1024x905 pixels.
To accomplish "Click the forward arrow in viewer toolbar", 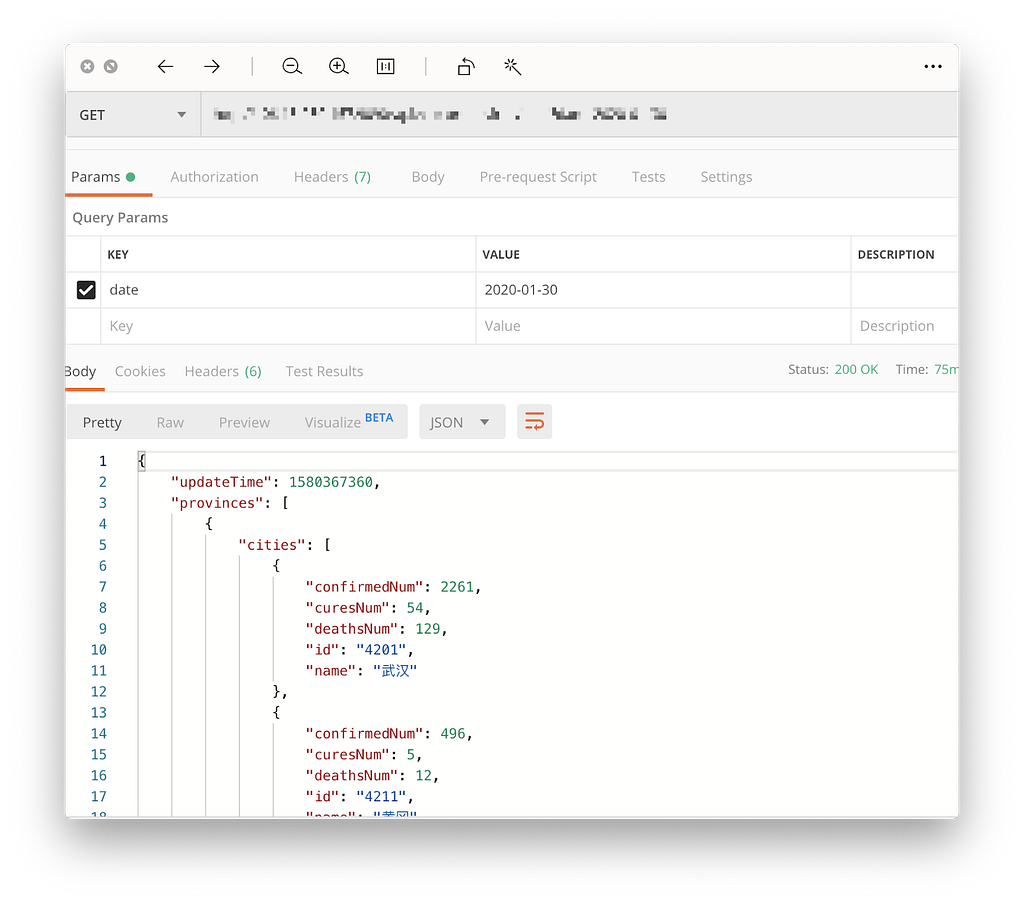I will (212, 67).
